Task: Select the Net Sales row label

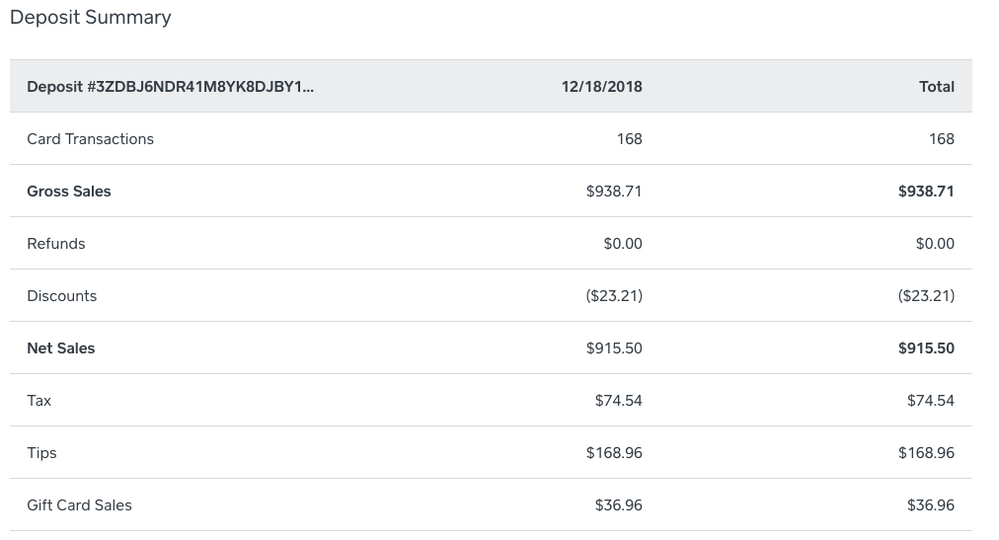Action: pos(61,349)
